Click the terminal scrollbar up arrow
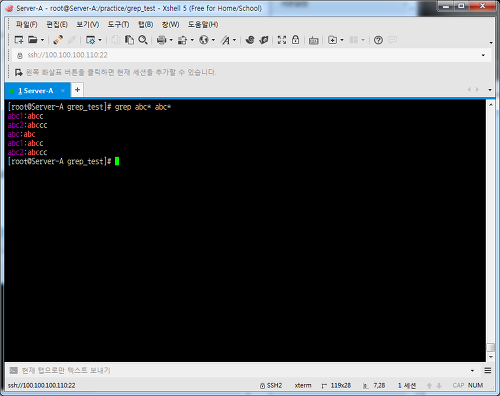The height and width of the screenshot is (396, 500). coord(491,104)
